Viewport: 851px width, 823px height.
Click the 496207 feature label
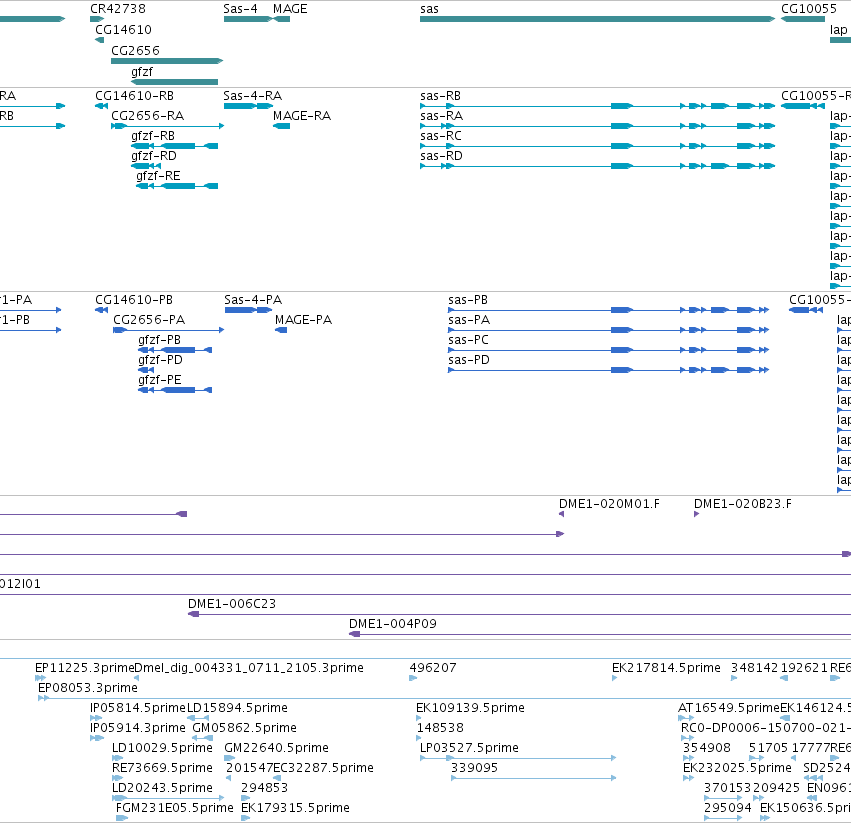click(433, 668)
